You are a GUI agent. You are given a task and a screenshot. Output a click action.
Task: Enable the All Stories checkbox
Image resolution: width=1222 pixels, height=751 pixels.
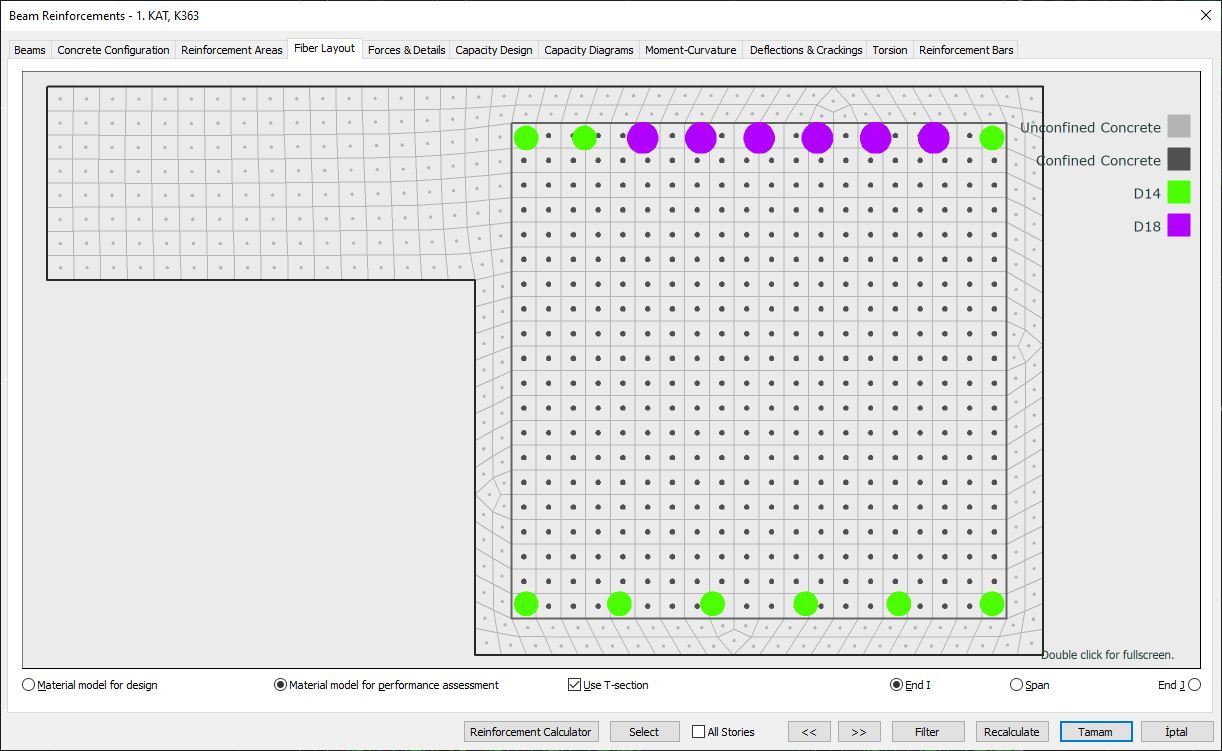pos(696,731)
